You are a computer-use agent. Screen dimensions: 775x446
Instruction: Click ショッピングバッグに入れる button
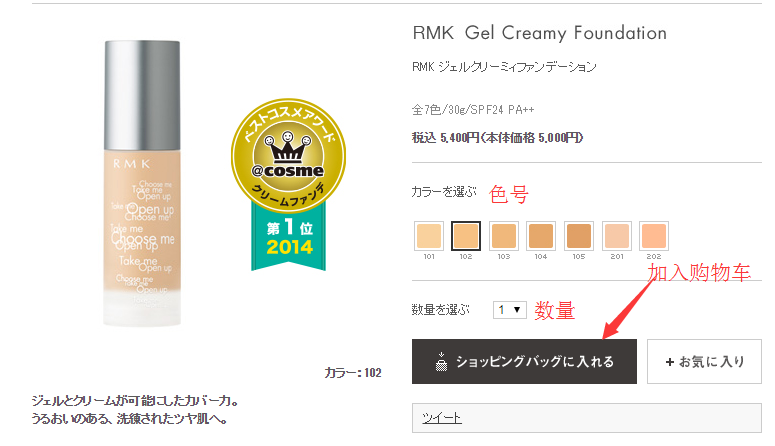coord(524,361)
